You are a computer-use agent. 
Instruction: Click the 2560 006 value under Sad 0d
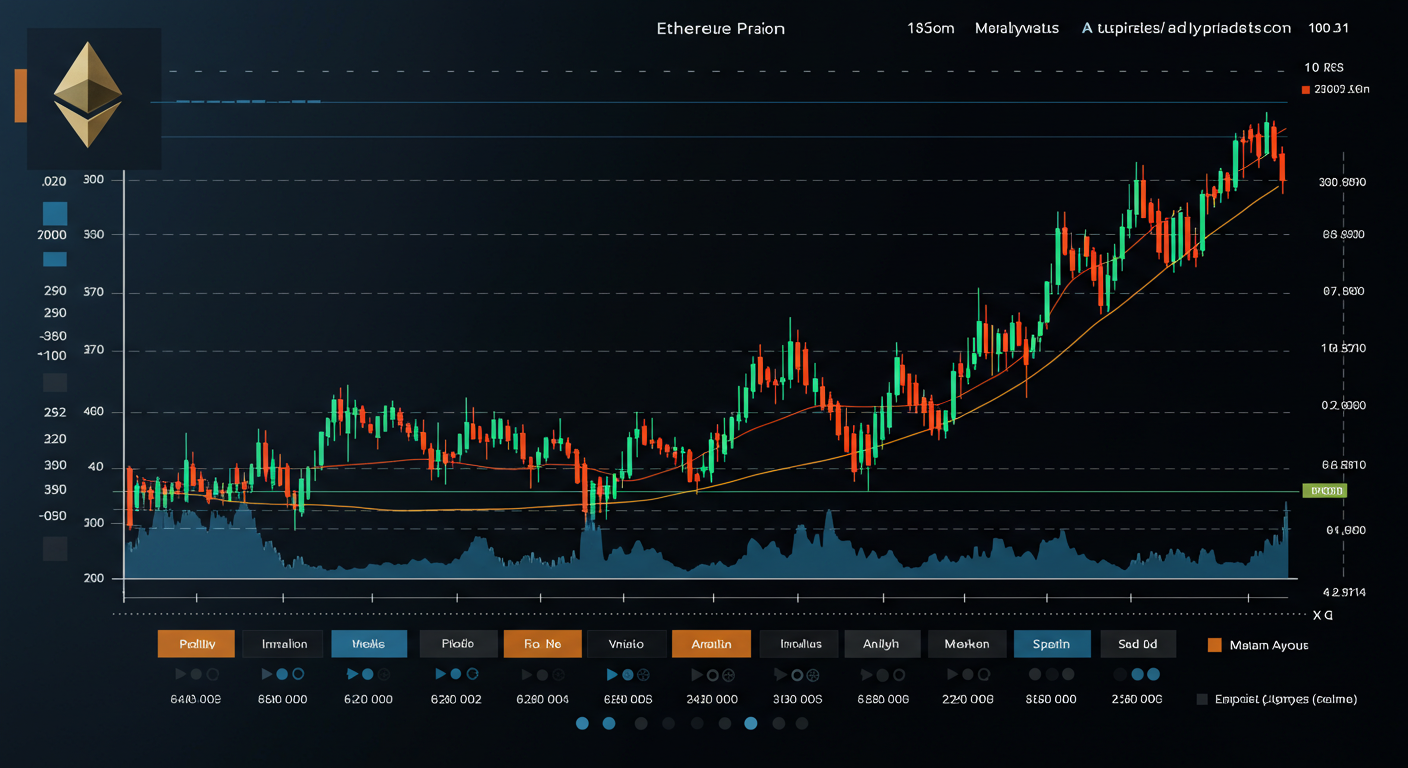[x=1137, y=699]
